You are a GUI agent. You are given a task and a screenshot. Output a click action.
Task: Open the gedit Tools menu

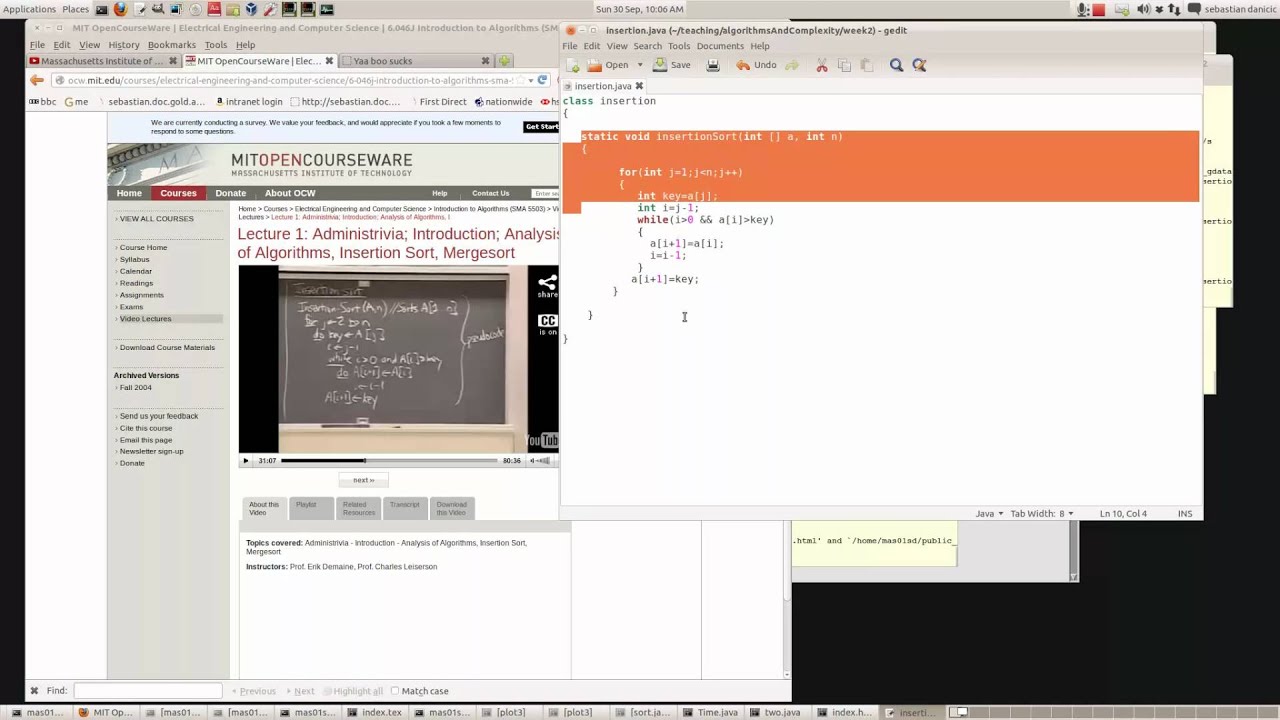coord(679,46)
